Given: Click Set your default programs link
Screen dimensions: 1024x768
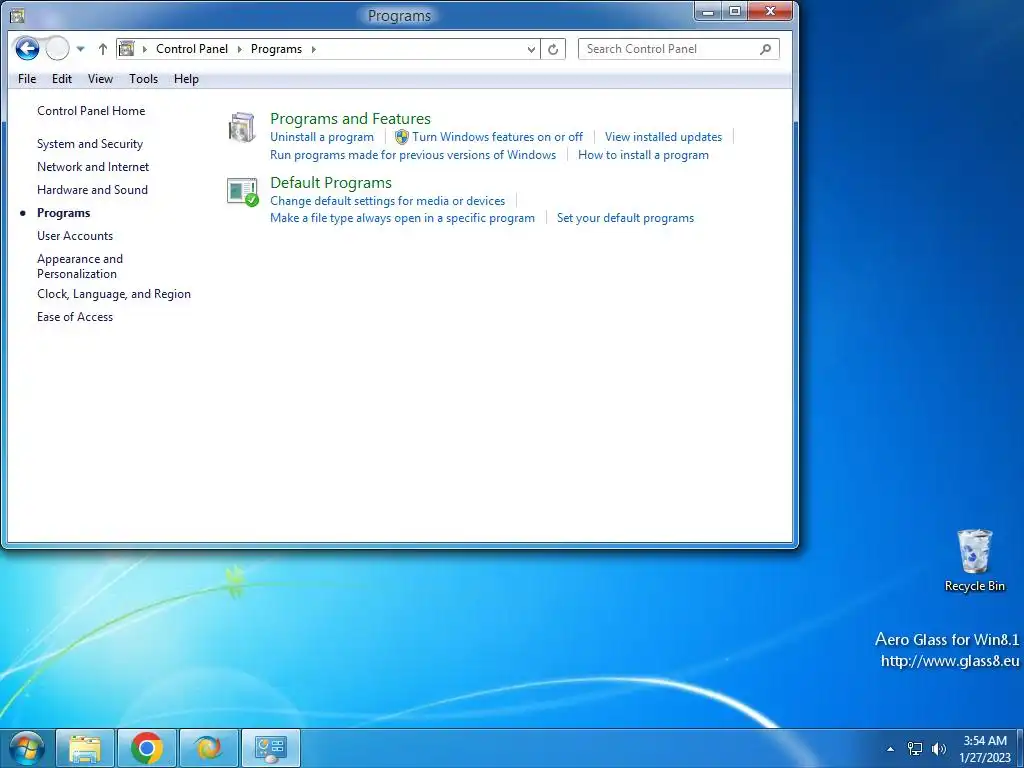Looking at the screenshot, I should coord(625,218).
